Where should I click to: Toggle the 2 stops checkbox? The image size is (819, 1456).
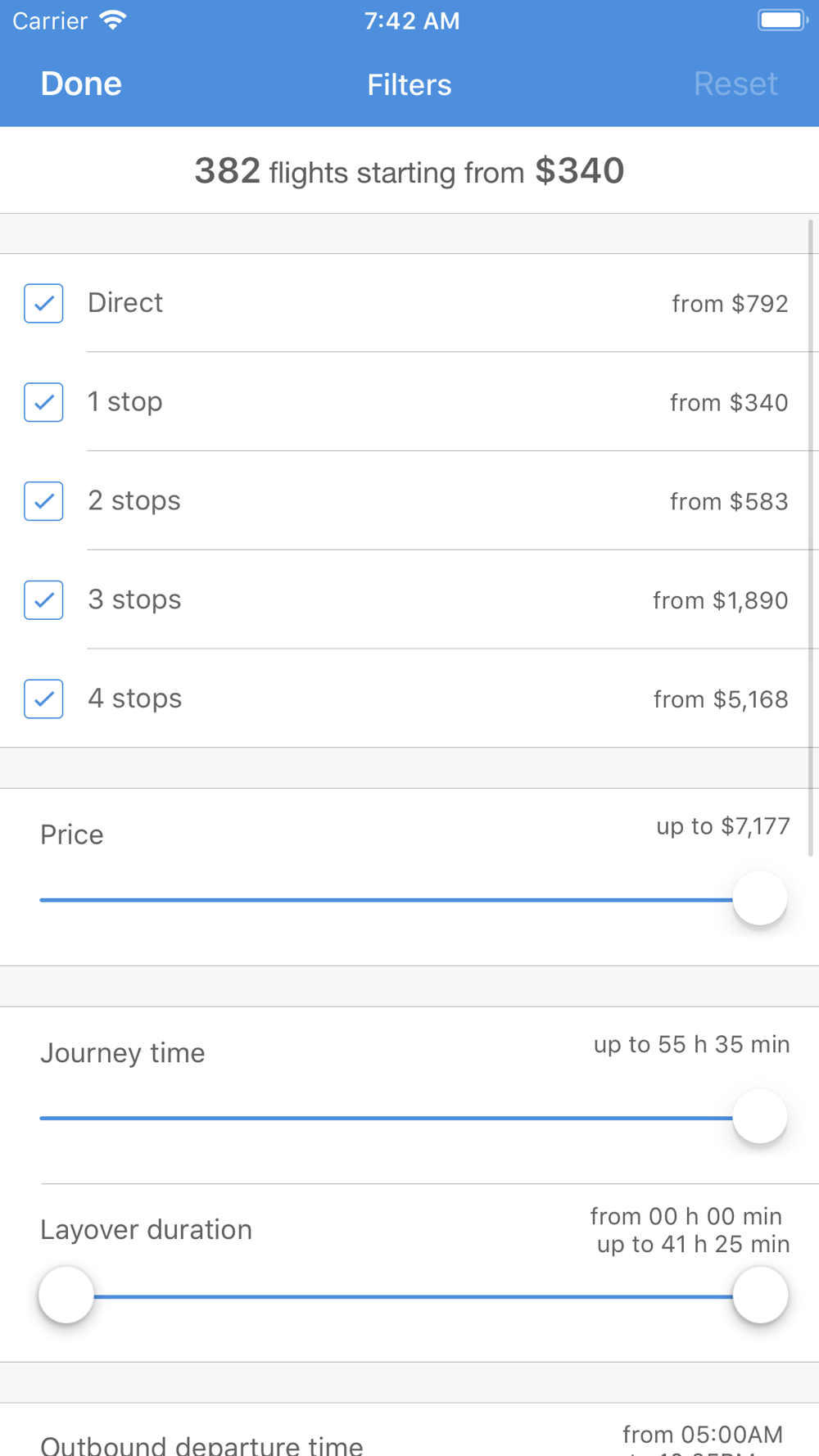[x=44, y=501]
